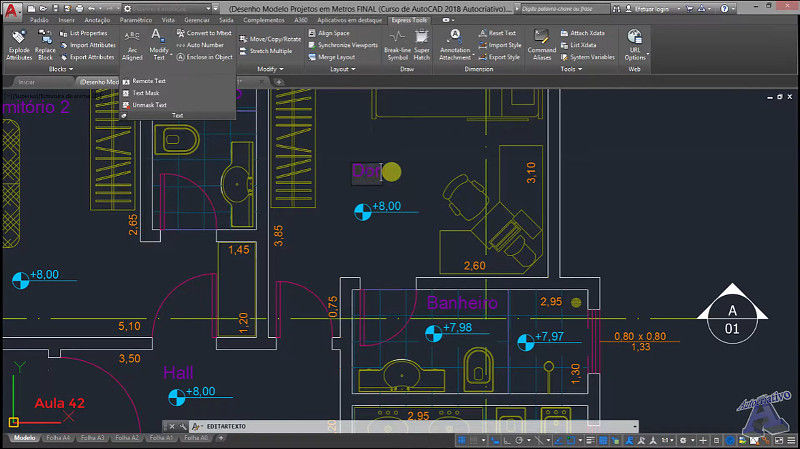Run the Reset Text dimension command
This screenshot has height=449, width=800.
[497, 33]
